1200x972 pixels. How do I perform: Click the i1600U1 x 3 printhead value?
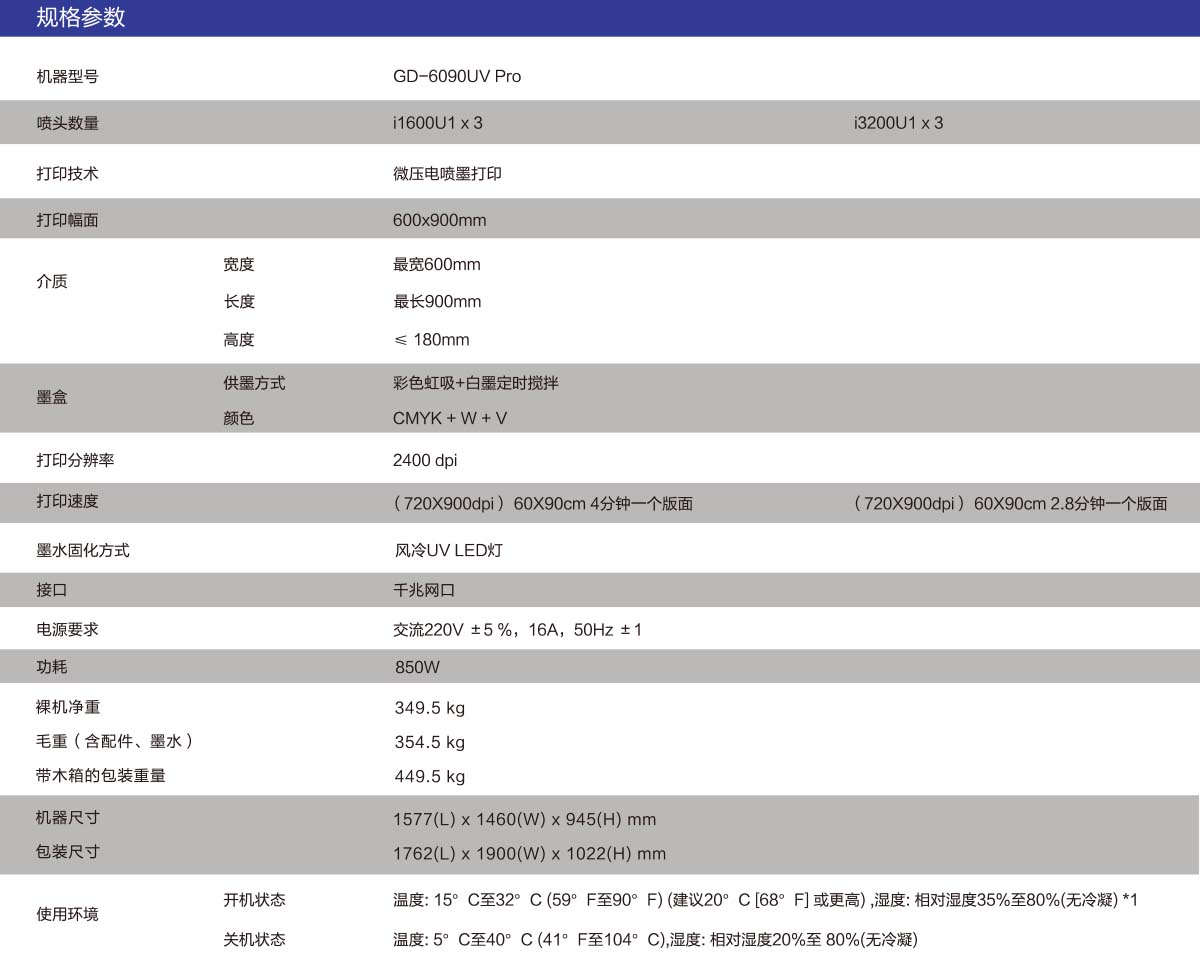438,123
